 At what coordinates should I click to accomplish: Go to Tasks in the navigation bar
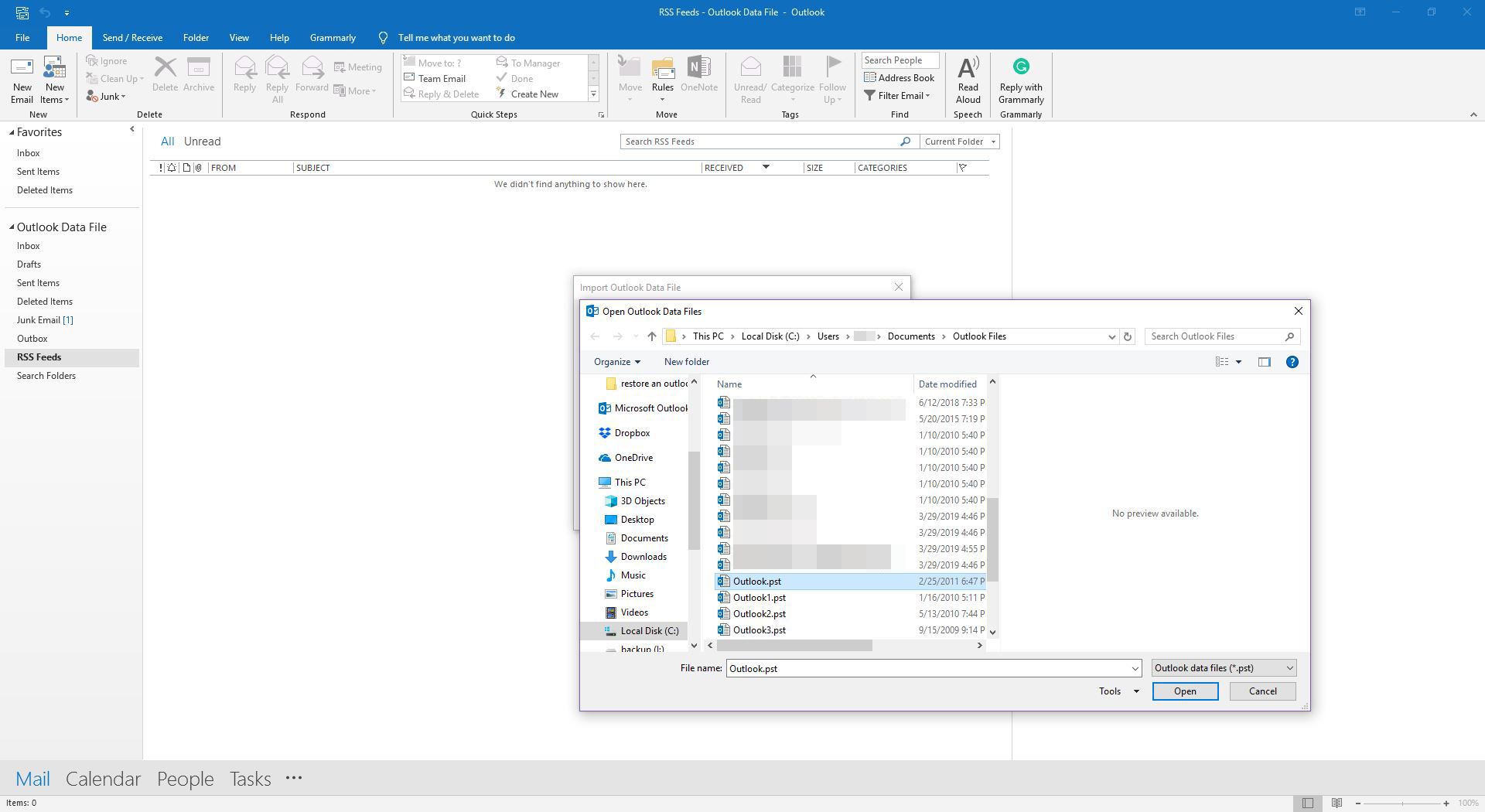tap(250, 779)
